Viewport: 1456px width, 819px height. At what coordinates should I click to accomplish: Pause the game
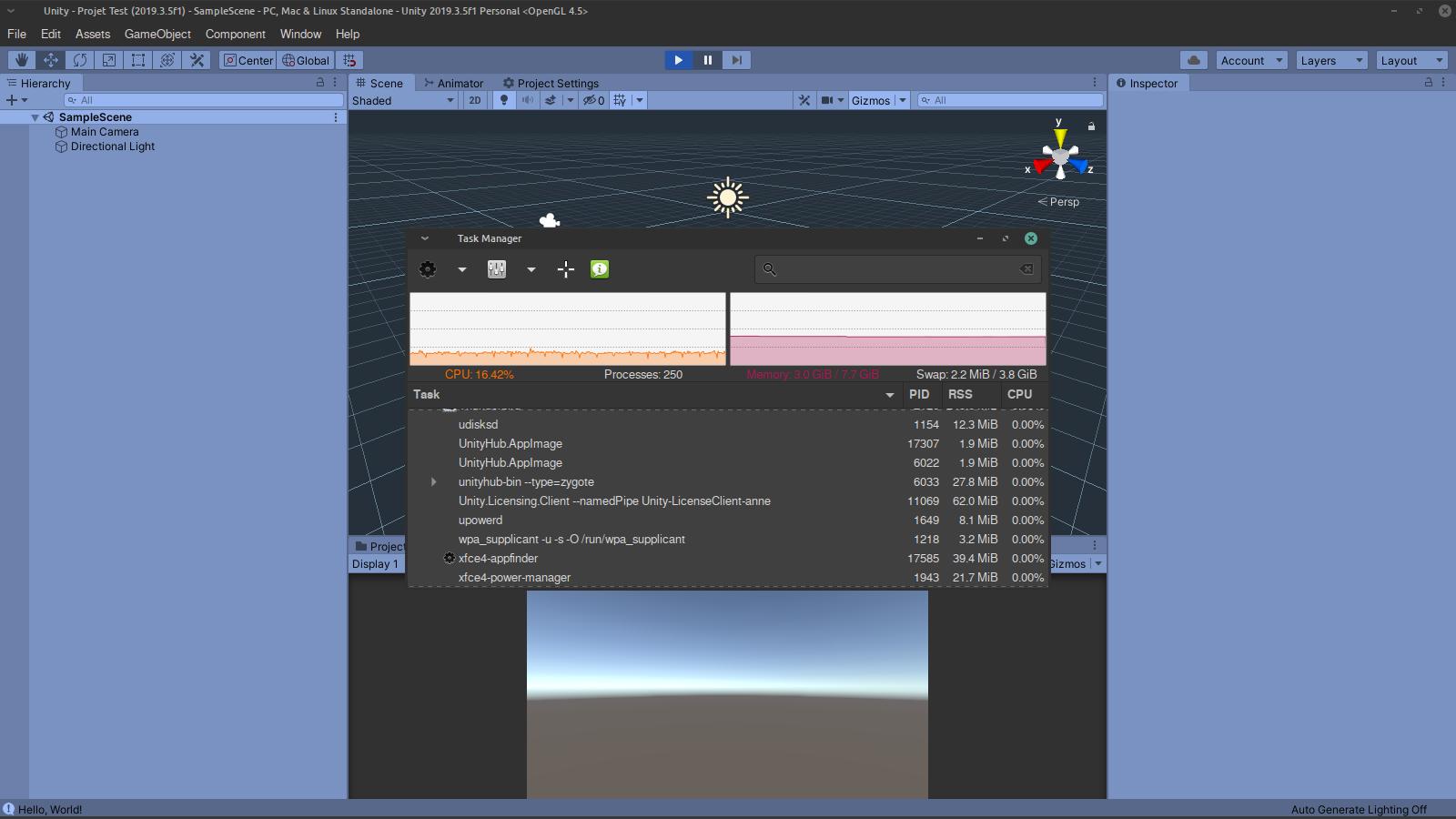pos(707,60)
